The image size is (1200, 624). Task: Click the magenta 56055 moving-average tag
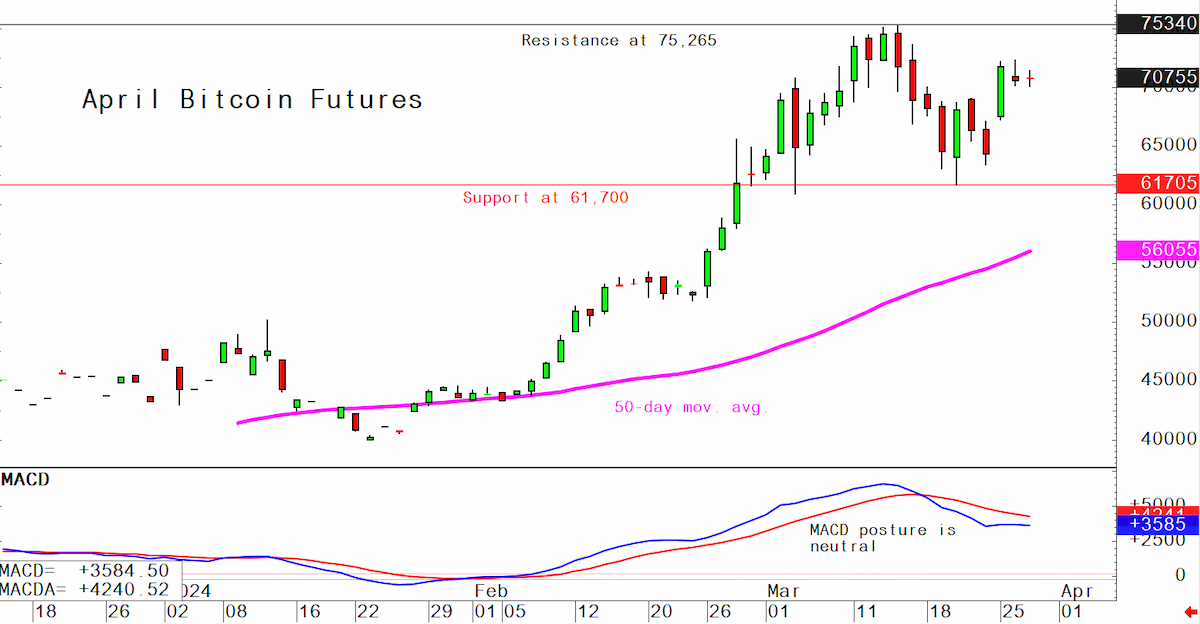pos(1157,251)
